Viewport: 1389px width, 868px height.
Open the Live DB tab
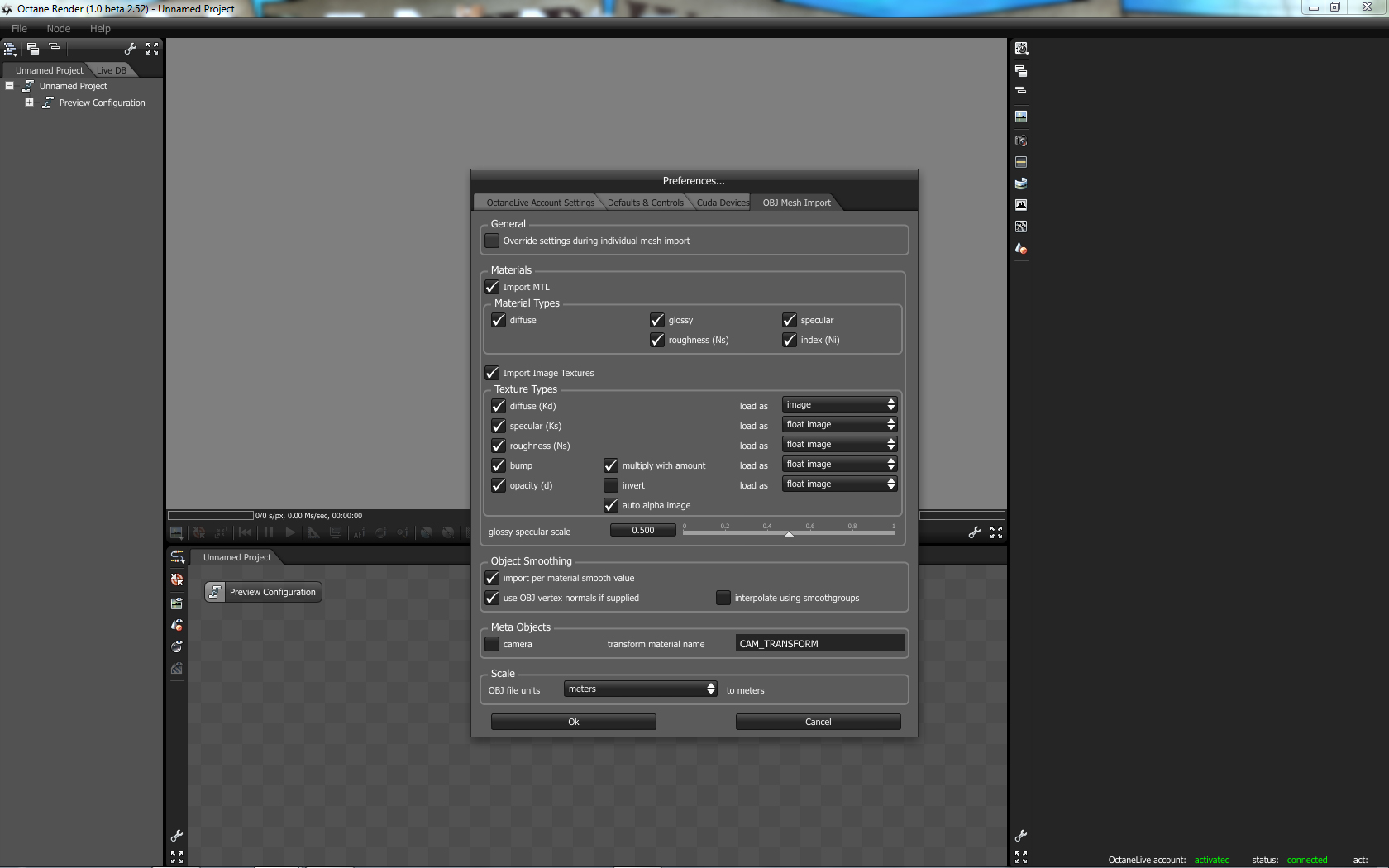[x=112, y=70]
